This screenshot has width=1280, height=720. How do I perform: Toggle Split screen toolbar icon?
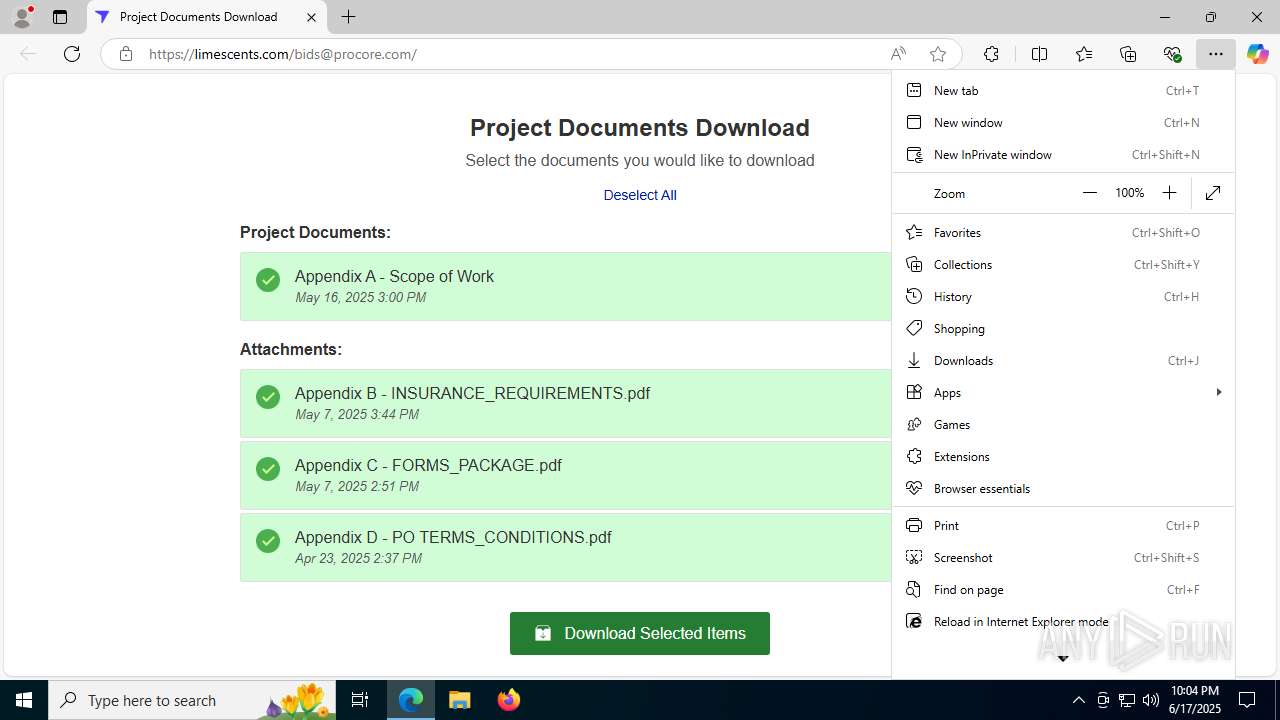point(1039,54)
